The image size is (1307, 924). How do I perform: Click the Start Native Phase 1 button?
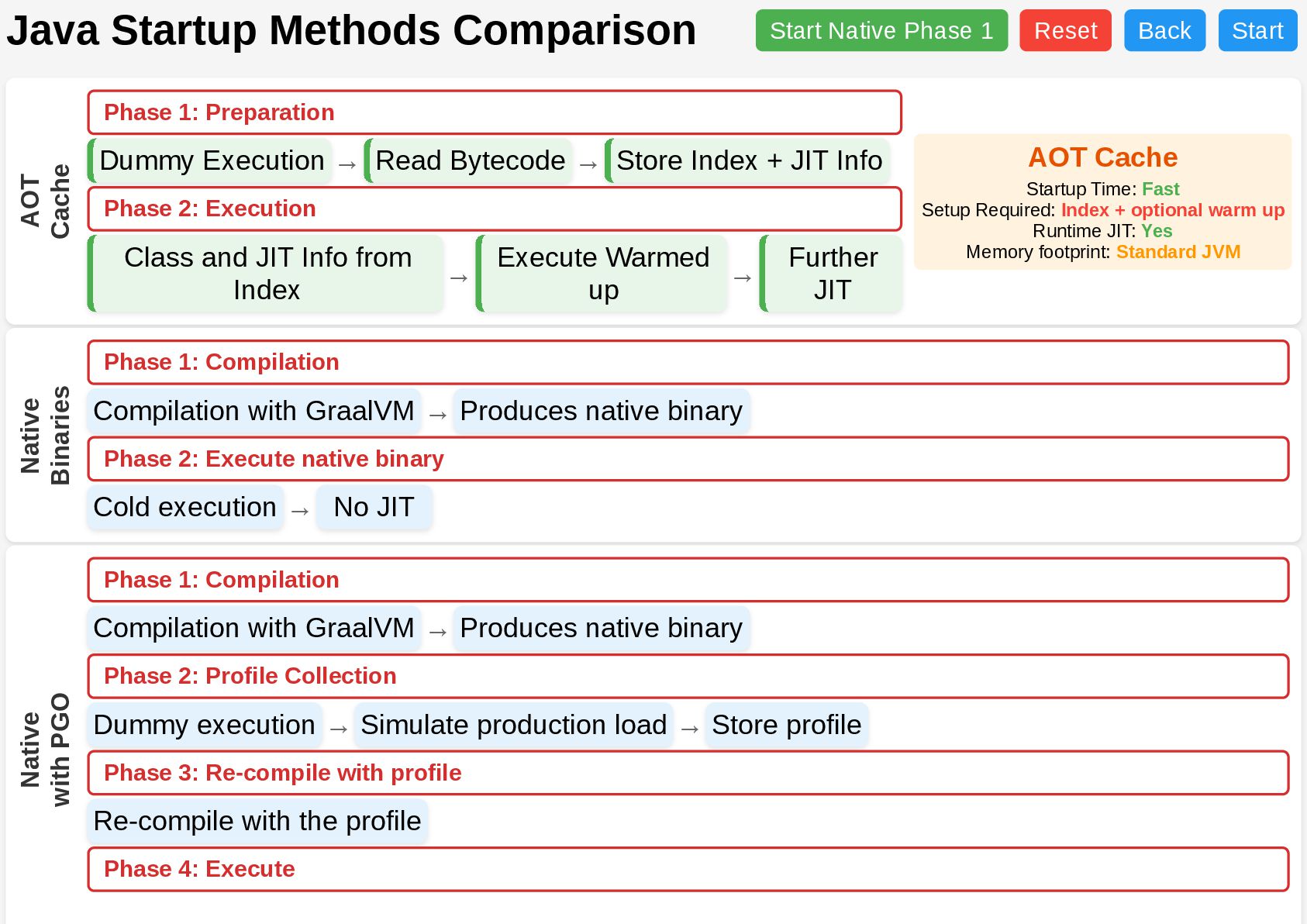881,31
